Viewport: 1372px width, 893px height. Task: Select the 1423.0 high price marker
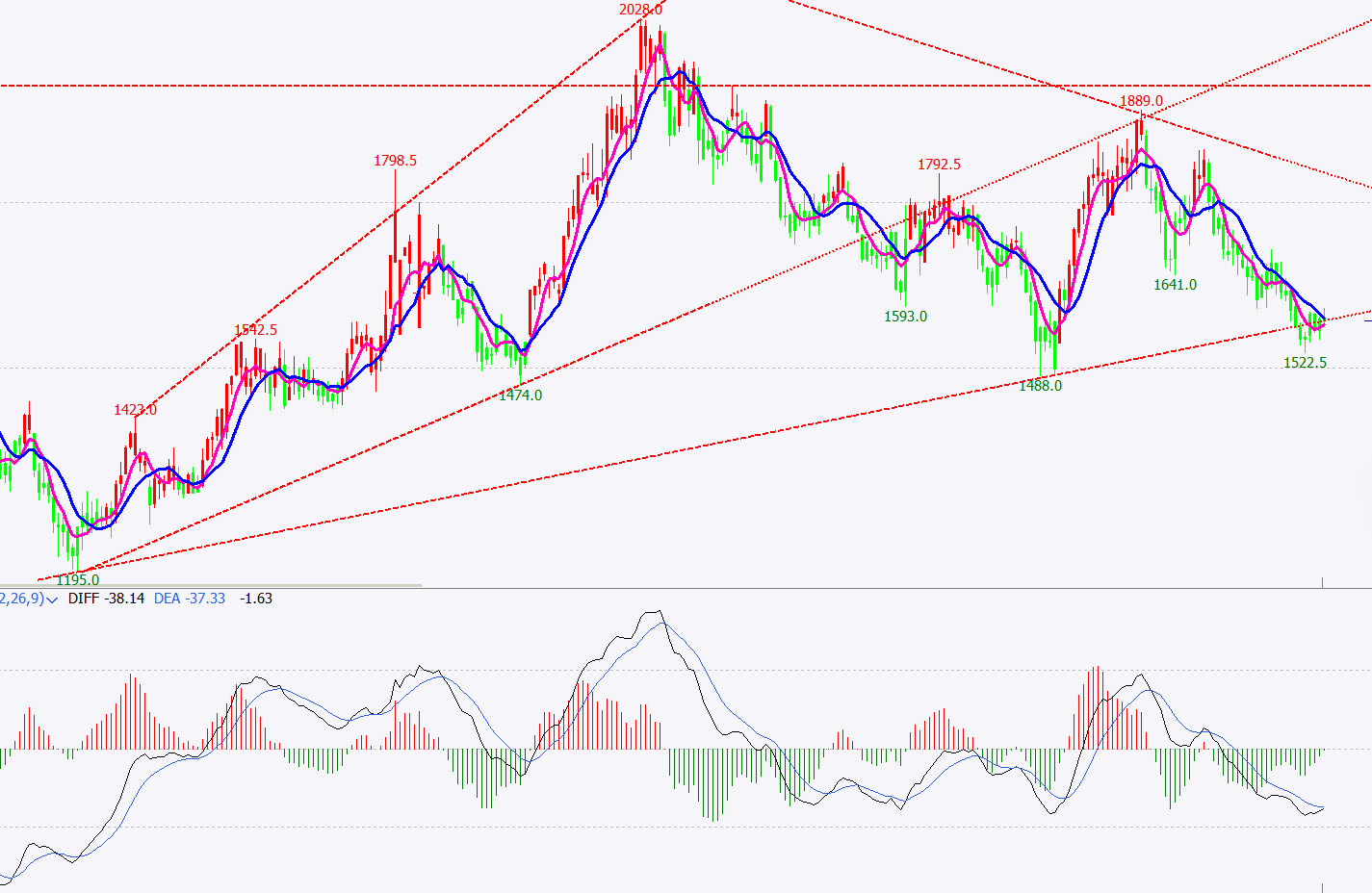point(135,410)
